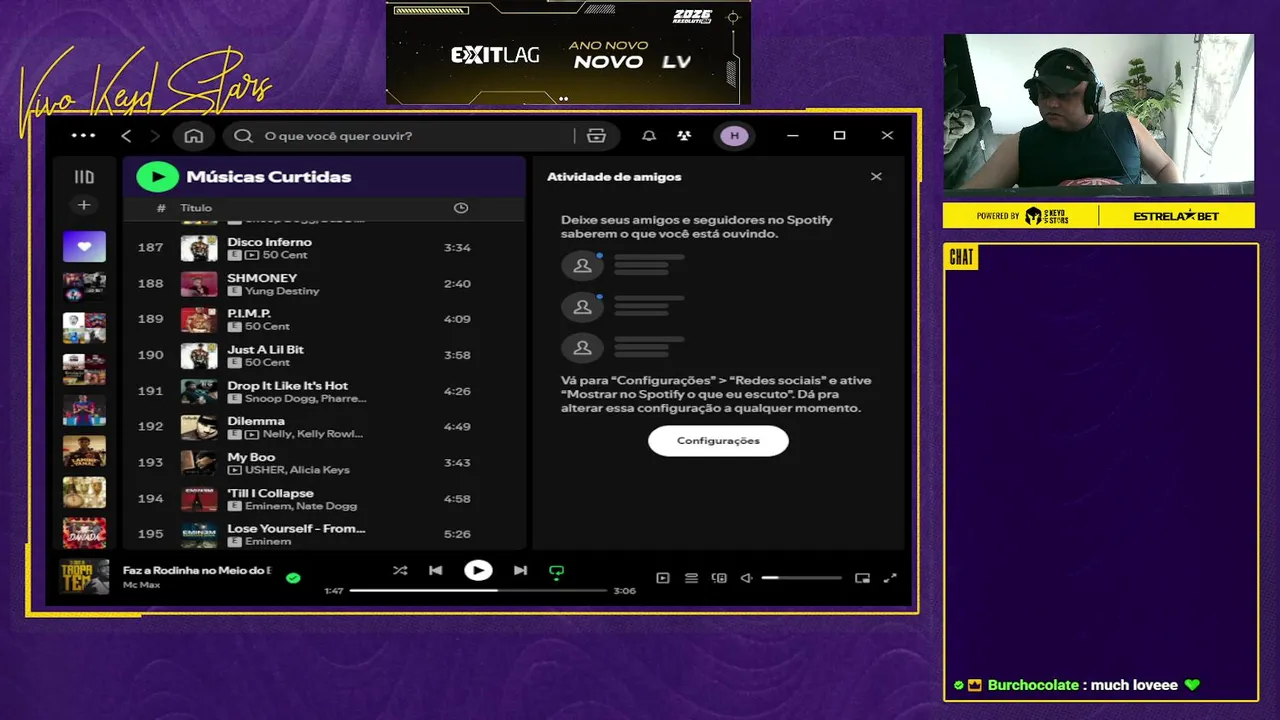This screenshot has width=1280, height=720.
Task: Click the Configurações button
Action: coord(718,441)
